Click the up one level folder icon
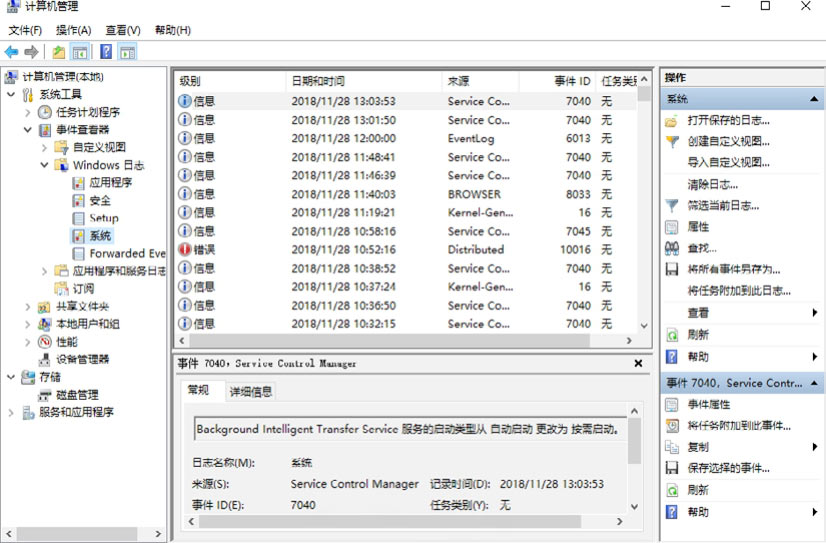The width and height of the screenshot is (826, 543). point(59,52)
